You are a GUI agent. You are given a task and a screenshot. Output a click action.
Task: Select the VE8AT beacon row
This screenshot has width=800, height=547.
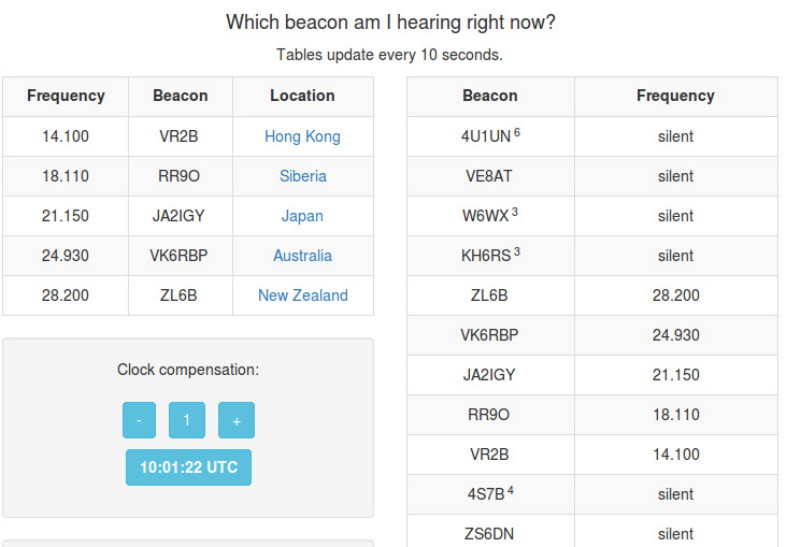[x=490, y=176]
